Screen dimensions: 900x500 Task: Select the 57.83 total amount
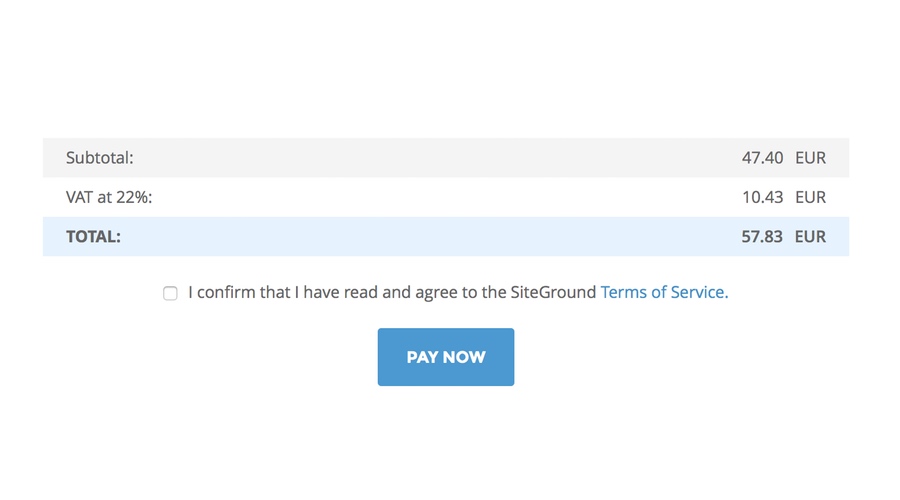762,237
